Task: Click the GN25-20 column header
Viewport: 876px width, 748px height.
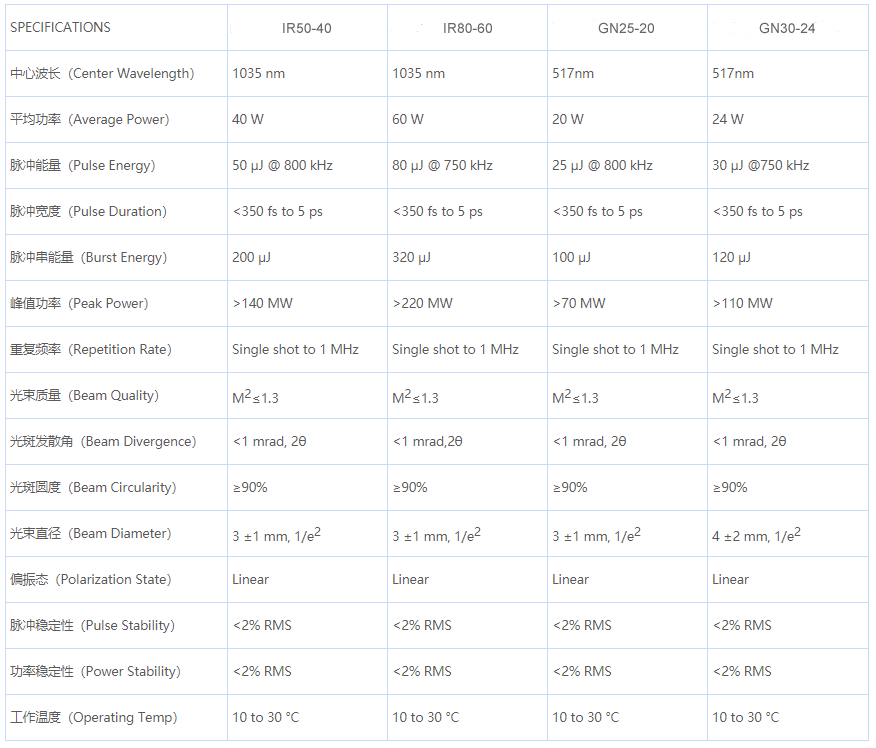Action: pos(626,28)
